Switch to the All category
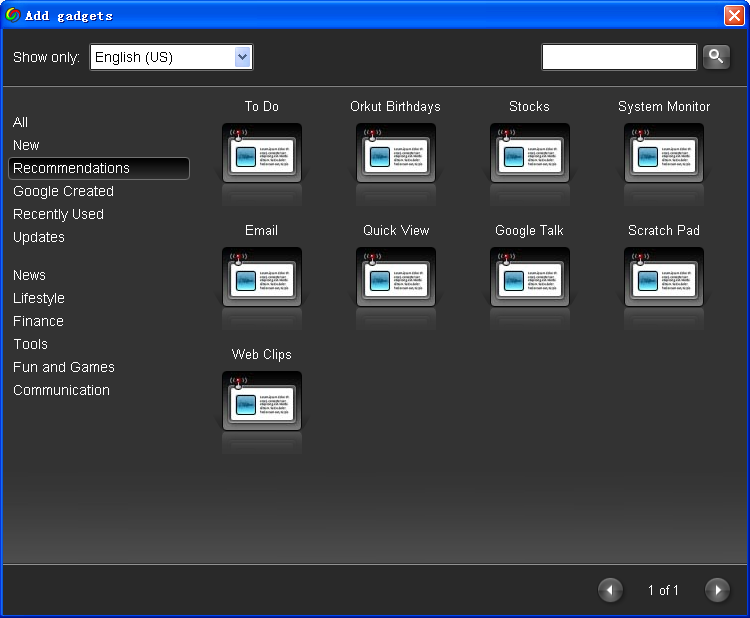750x618 pixels. coord(21,122)
